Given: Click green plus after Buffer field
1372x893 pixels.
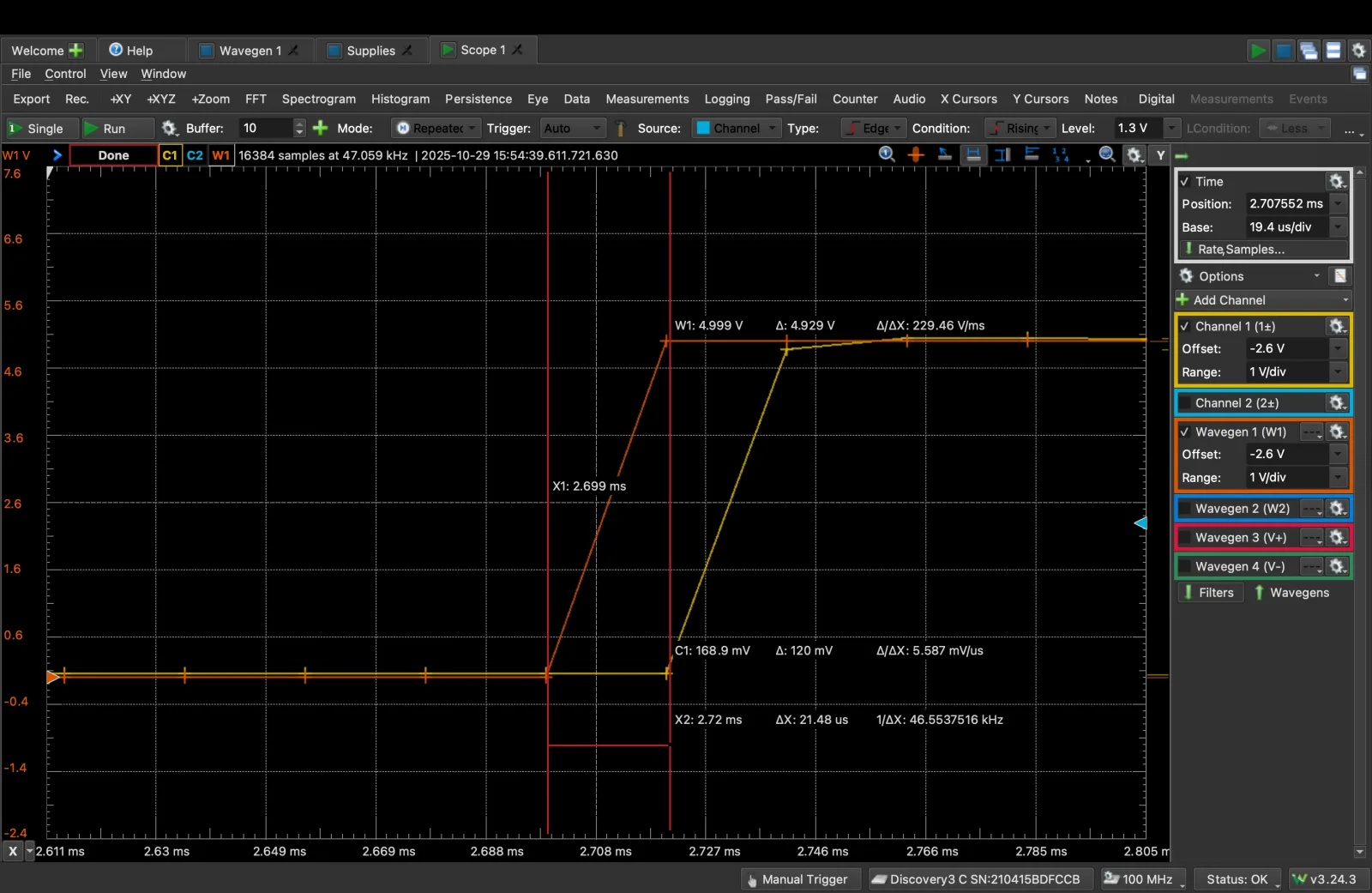Looking at the screenshot, I should pos(321,128).
